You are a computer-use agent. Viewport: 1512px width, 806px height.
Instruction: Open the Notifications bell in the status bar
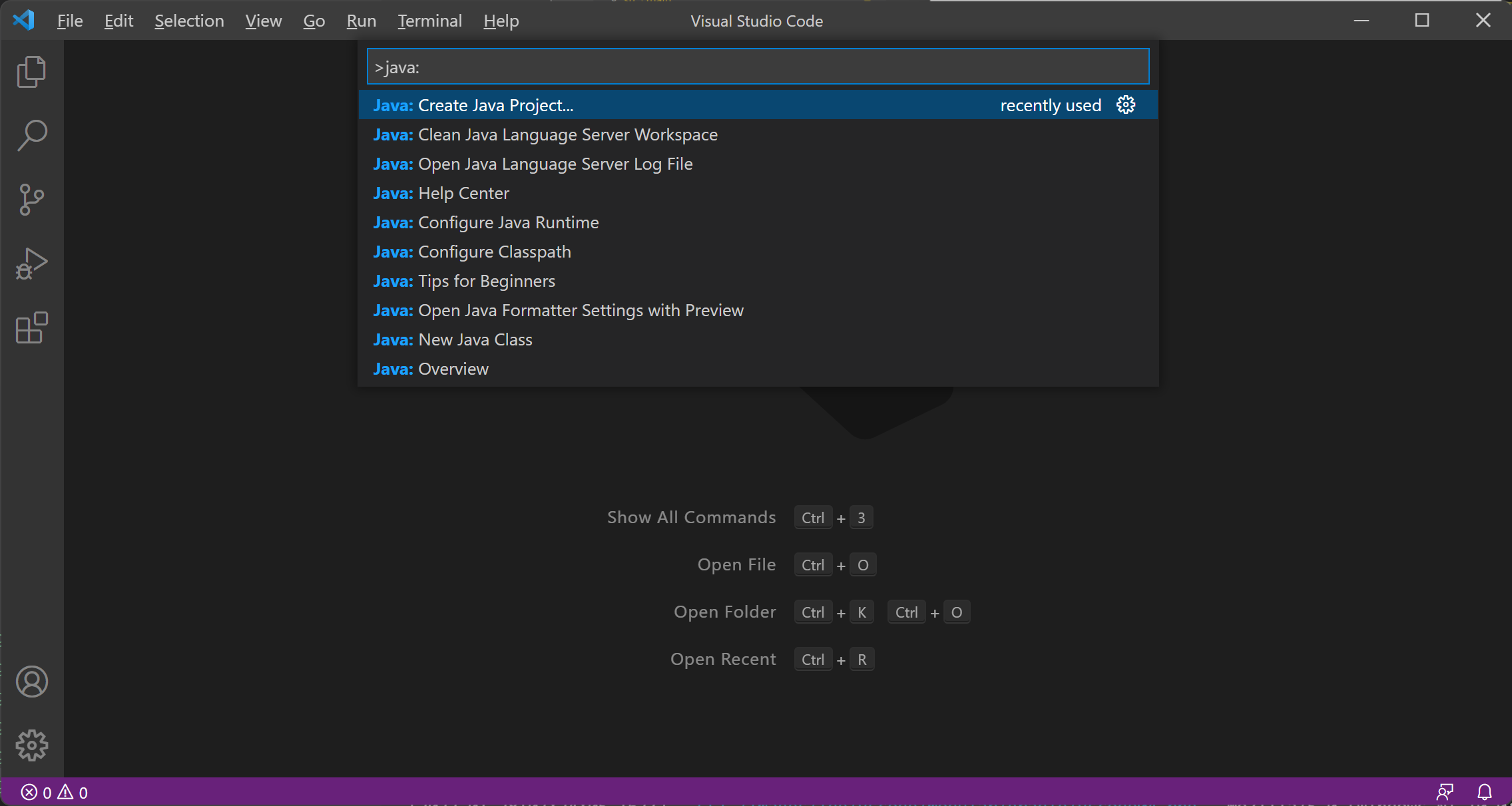[x=1485, y=792]
